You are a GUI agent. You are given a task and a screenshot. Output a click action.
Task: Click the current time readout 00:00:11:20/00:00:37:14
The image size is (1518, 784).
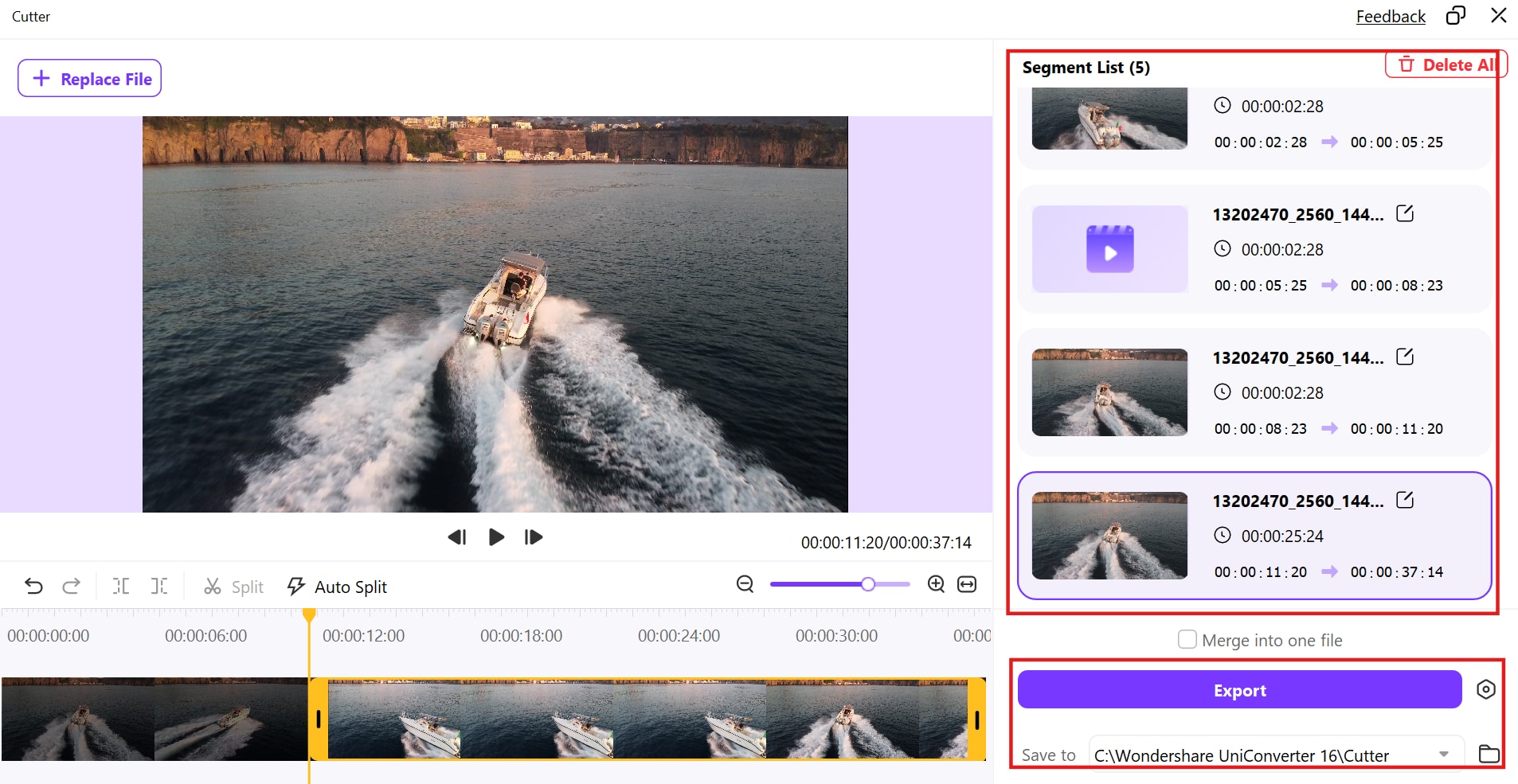point(886,543)
